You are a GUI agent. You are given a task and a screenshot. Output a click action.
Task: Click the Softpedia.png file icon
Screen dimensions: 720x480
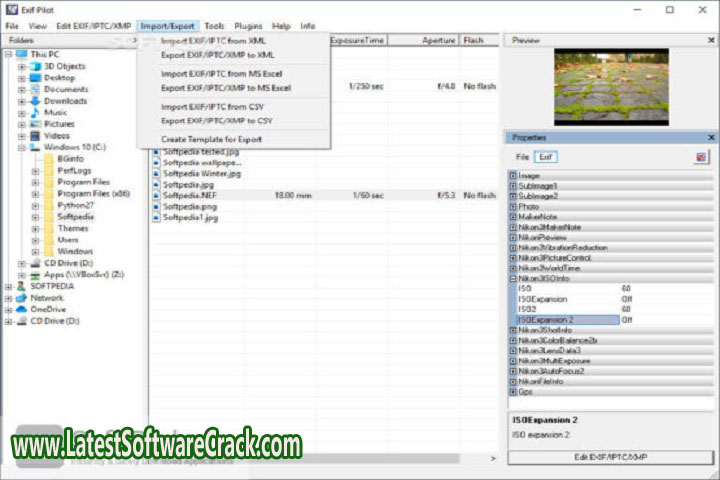[156, 207]
